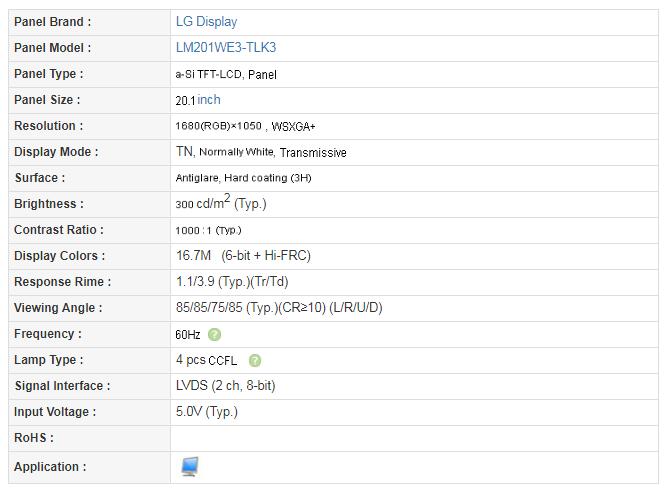Click the monitor application icon
The image size is (664, 501).
[x=190, y=467]
